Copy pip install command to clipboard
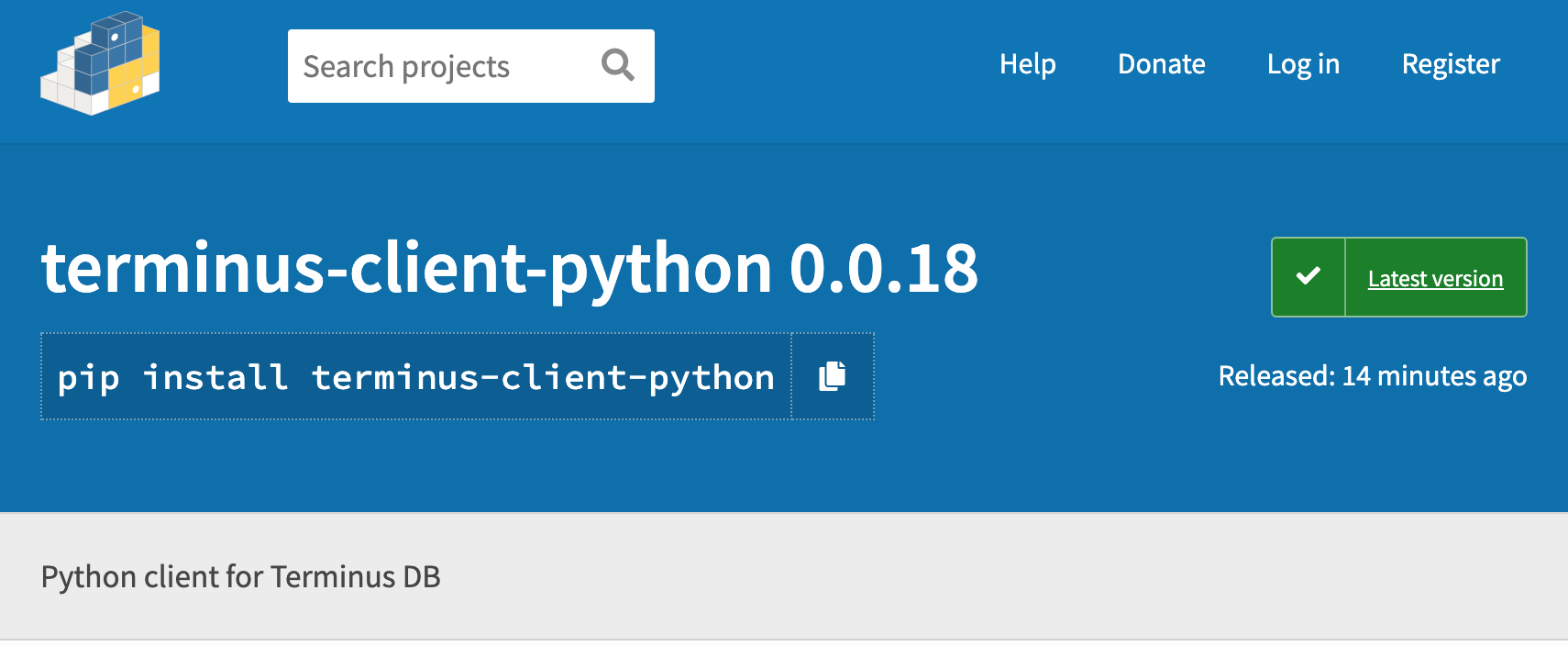 [833, 376]
